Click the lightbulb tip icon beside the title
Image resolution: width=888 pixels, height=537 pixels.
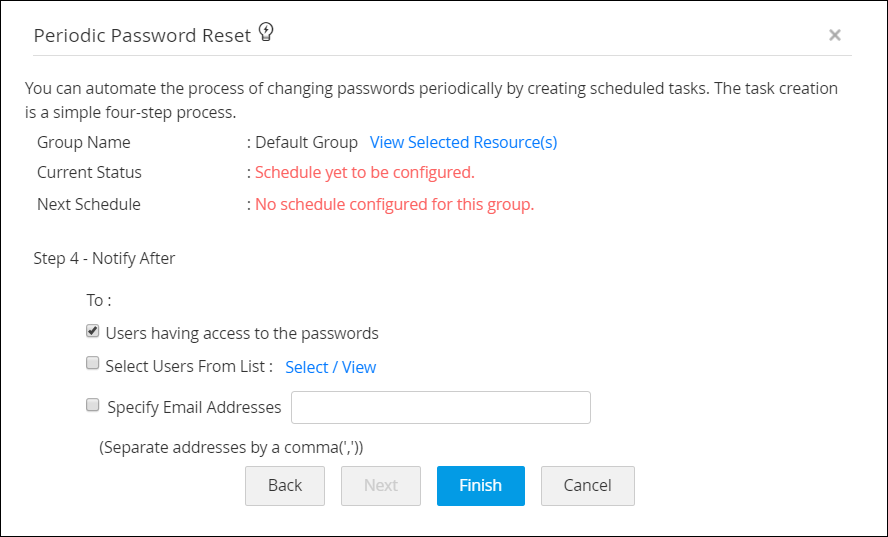coord(266,33)
